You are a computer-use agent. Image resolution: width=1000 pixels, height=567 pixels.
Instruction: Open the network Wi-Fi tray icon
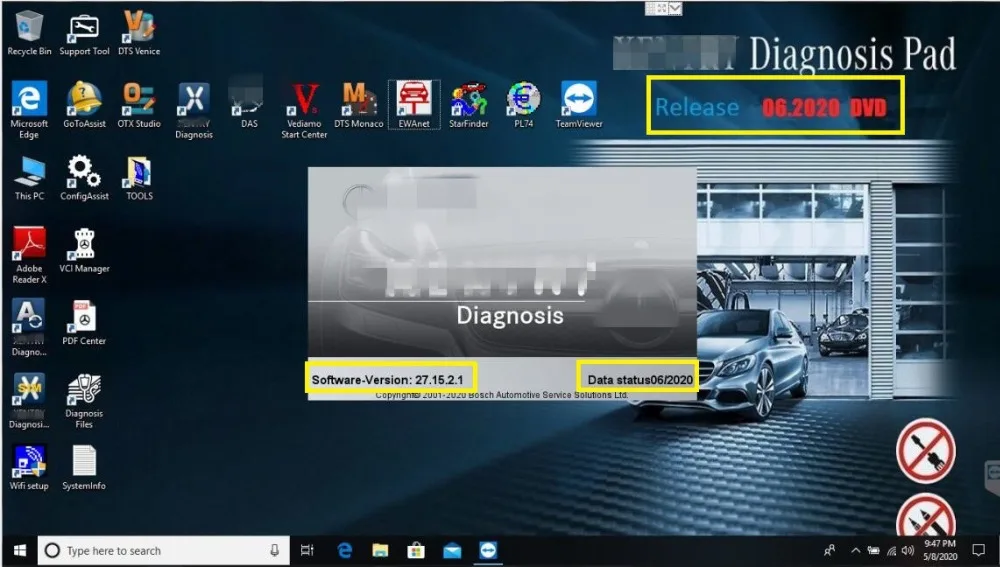(x=891, y=550)
